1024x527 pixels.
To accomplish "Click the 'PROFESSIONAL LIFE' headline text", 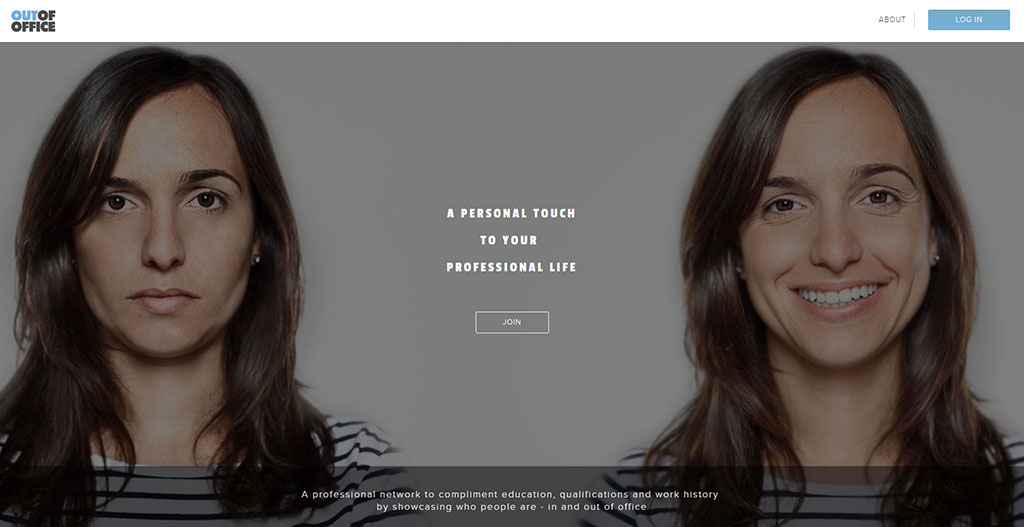I will [x=511, y=267].
